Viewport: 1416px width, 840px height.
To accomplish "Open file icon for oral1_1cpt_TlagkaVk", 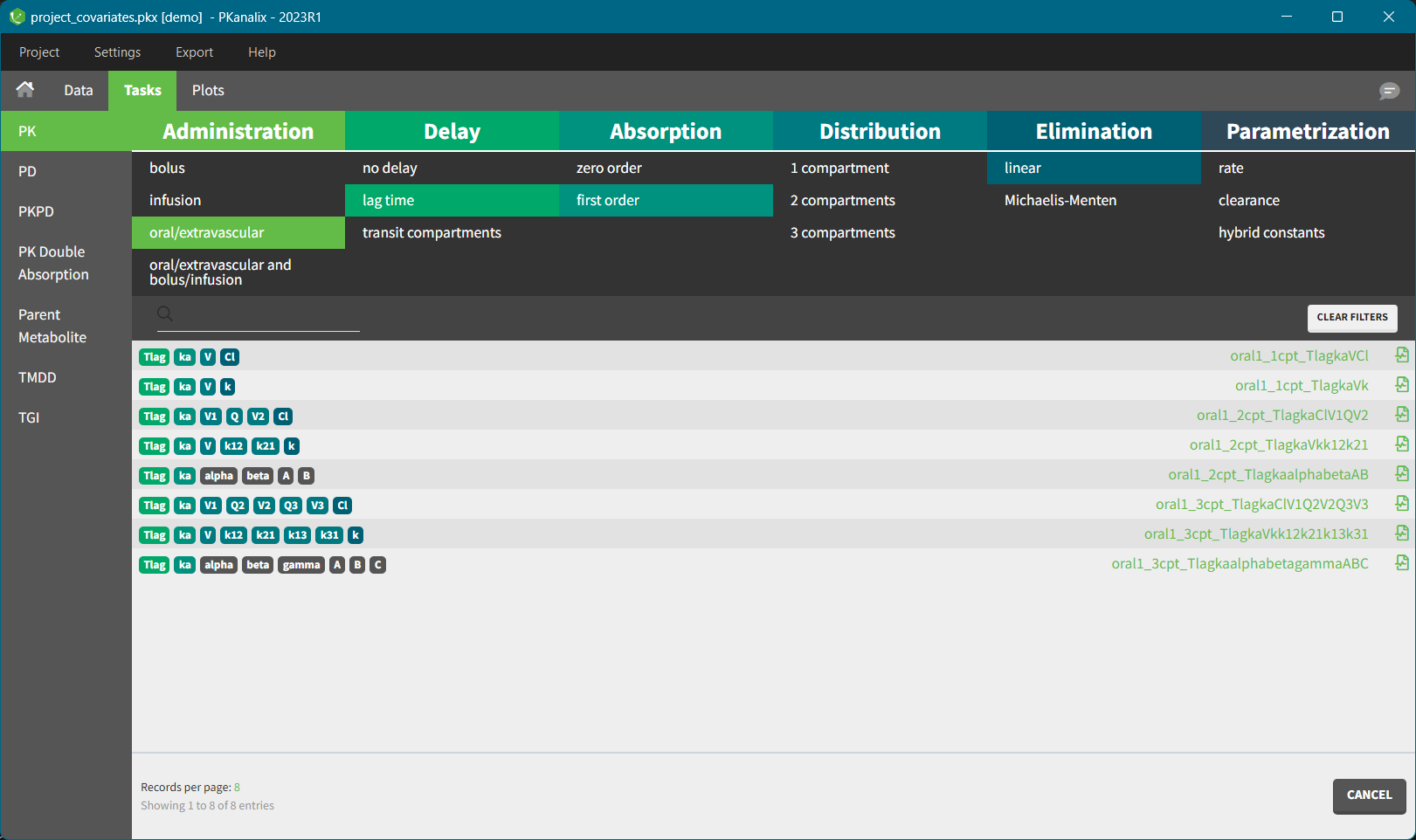I will [x=1401, y=385].
